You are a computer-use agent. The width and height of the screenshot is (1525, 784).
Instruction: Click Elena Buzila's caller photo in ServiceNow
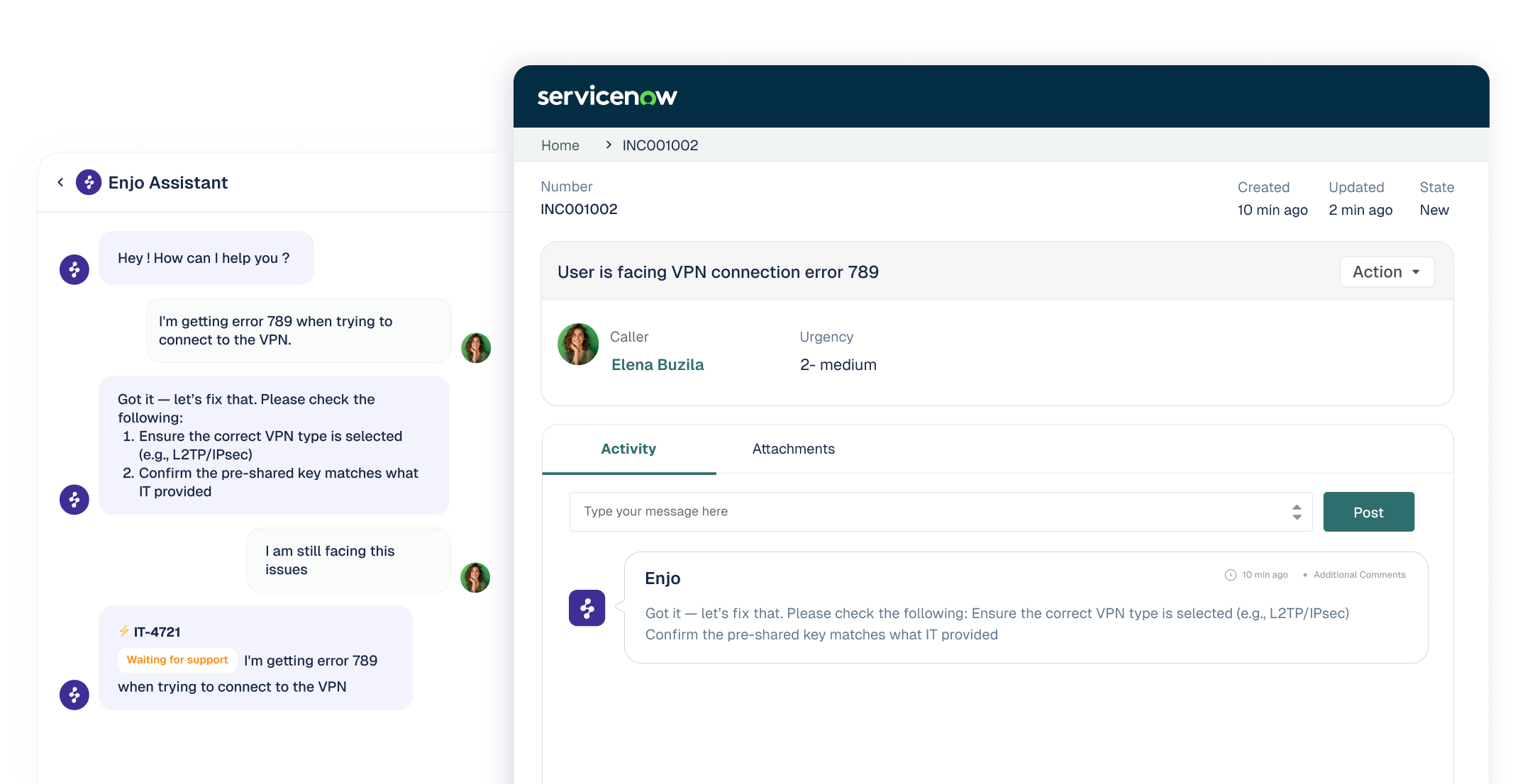578,345
